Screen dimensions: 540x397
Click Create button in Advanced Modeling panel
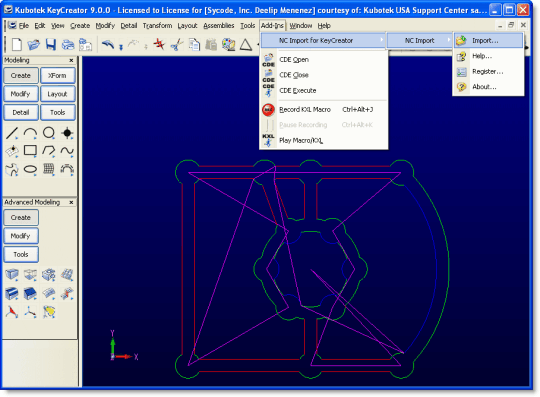(21, 218)
